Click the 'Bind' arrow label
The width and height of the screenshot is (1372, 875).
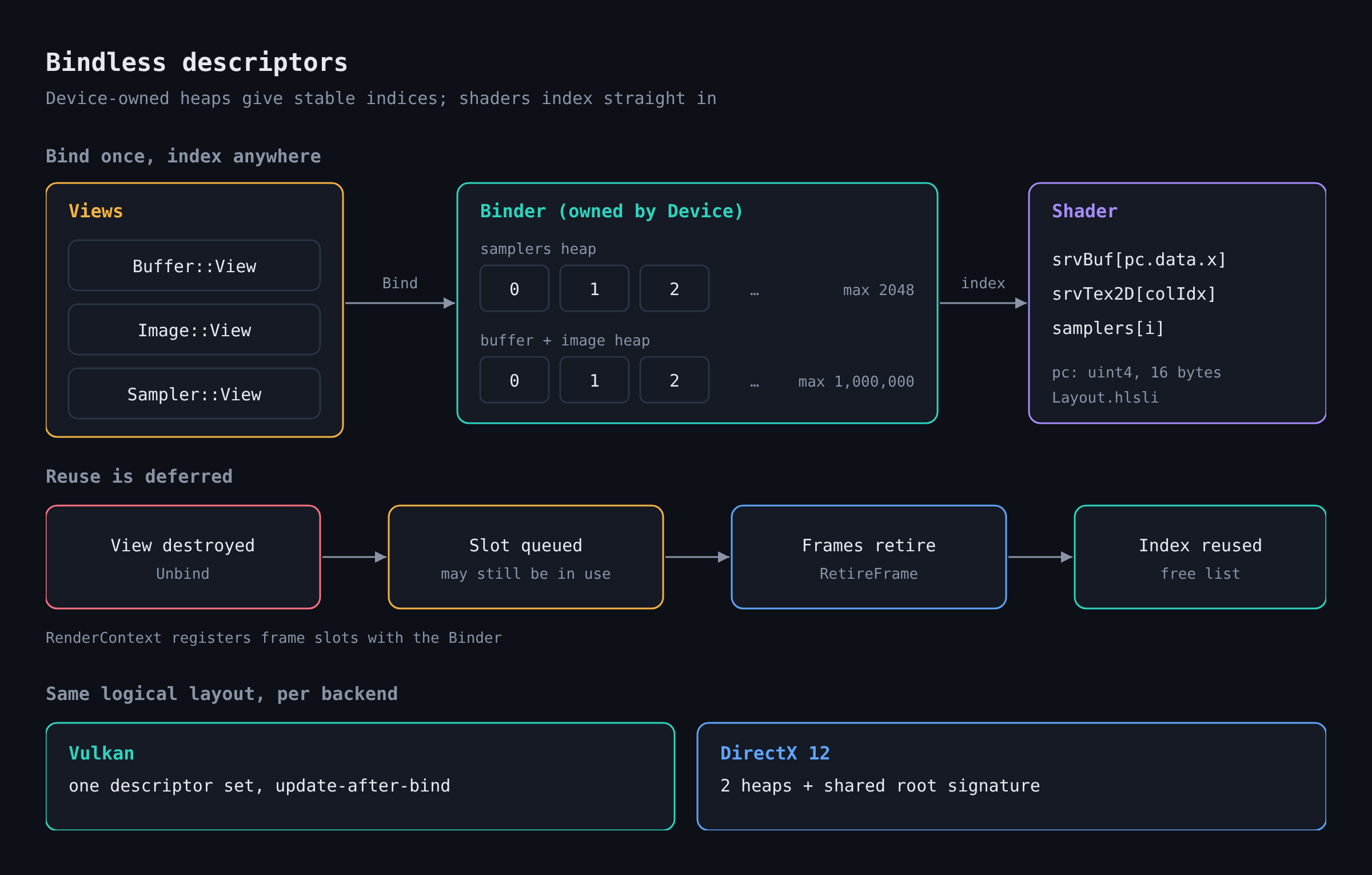coord(400,283)
